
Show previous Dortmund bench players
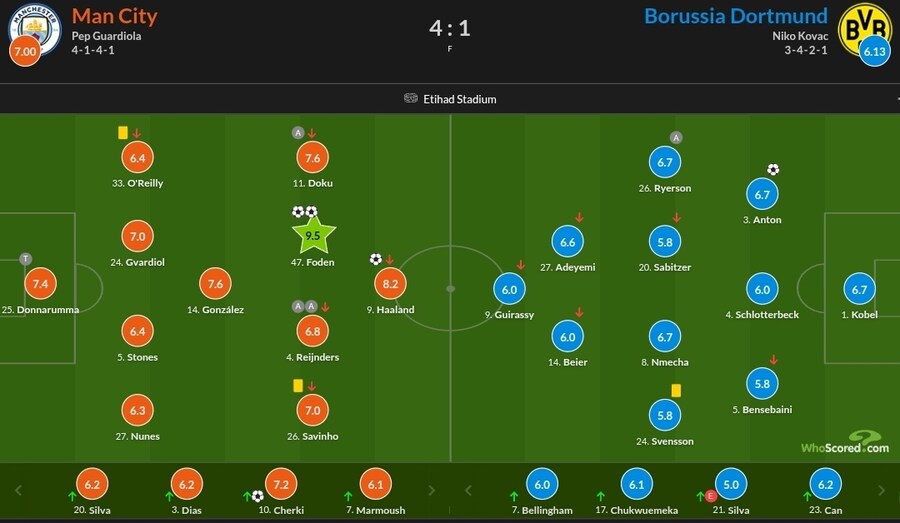pos(467,490)
